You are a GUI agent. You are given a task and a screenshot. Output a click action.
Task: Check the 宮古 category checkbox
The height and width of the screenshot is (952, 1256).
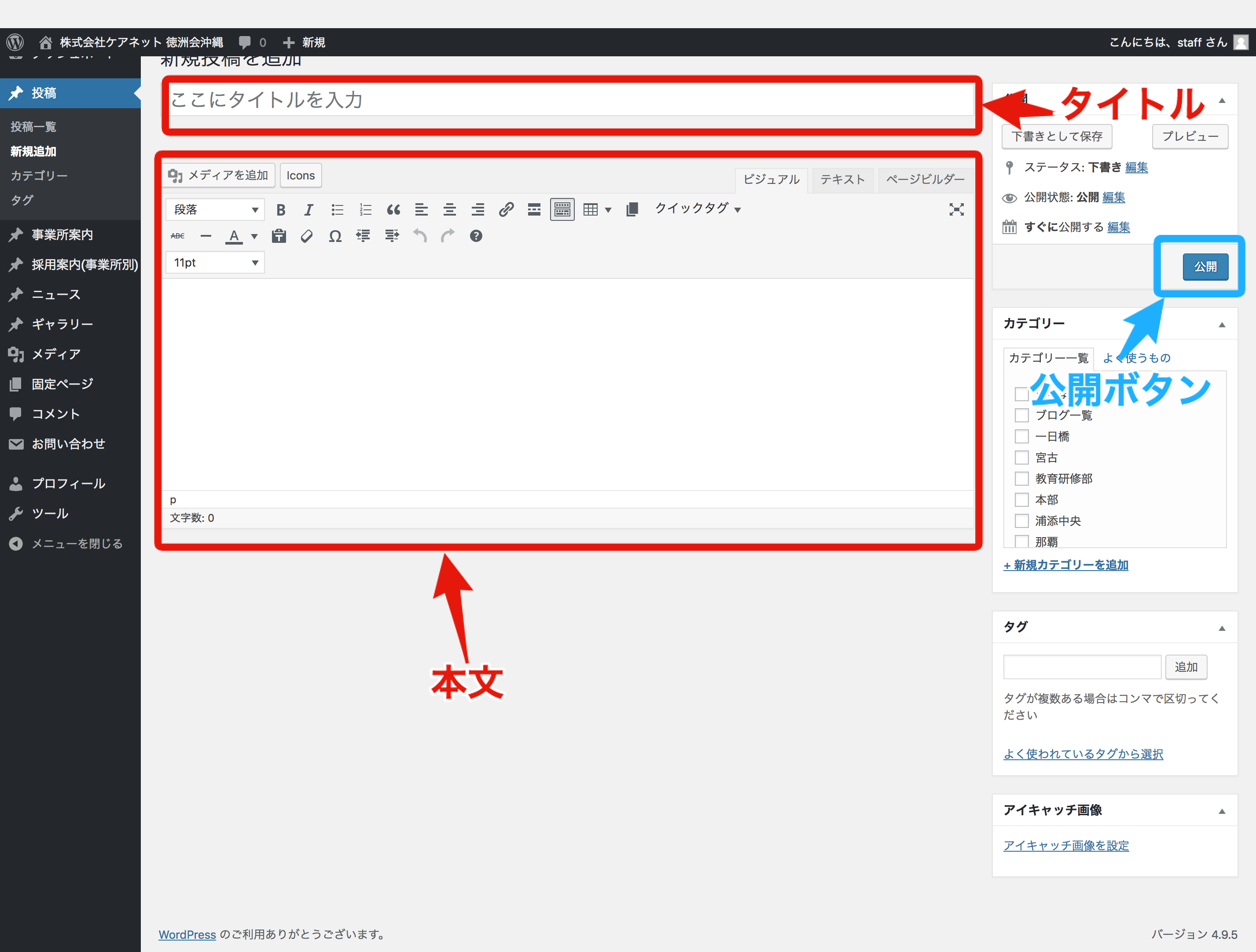coord(1021,458)
